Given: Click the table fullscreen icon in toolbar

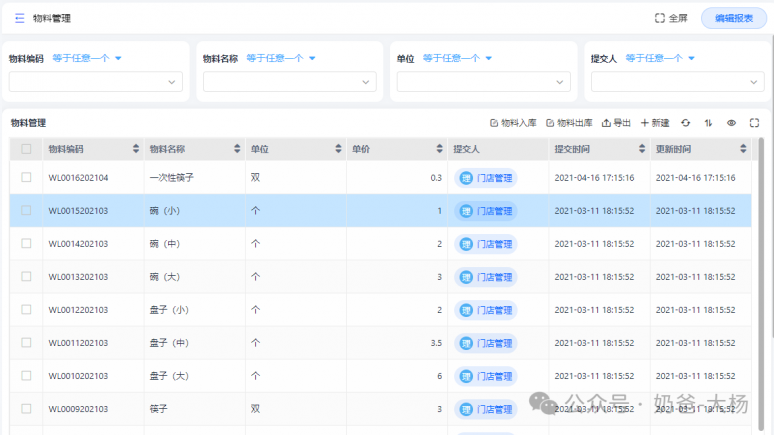Looking at the screenshot, I should click(x=754, y=123).
